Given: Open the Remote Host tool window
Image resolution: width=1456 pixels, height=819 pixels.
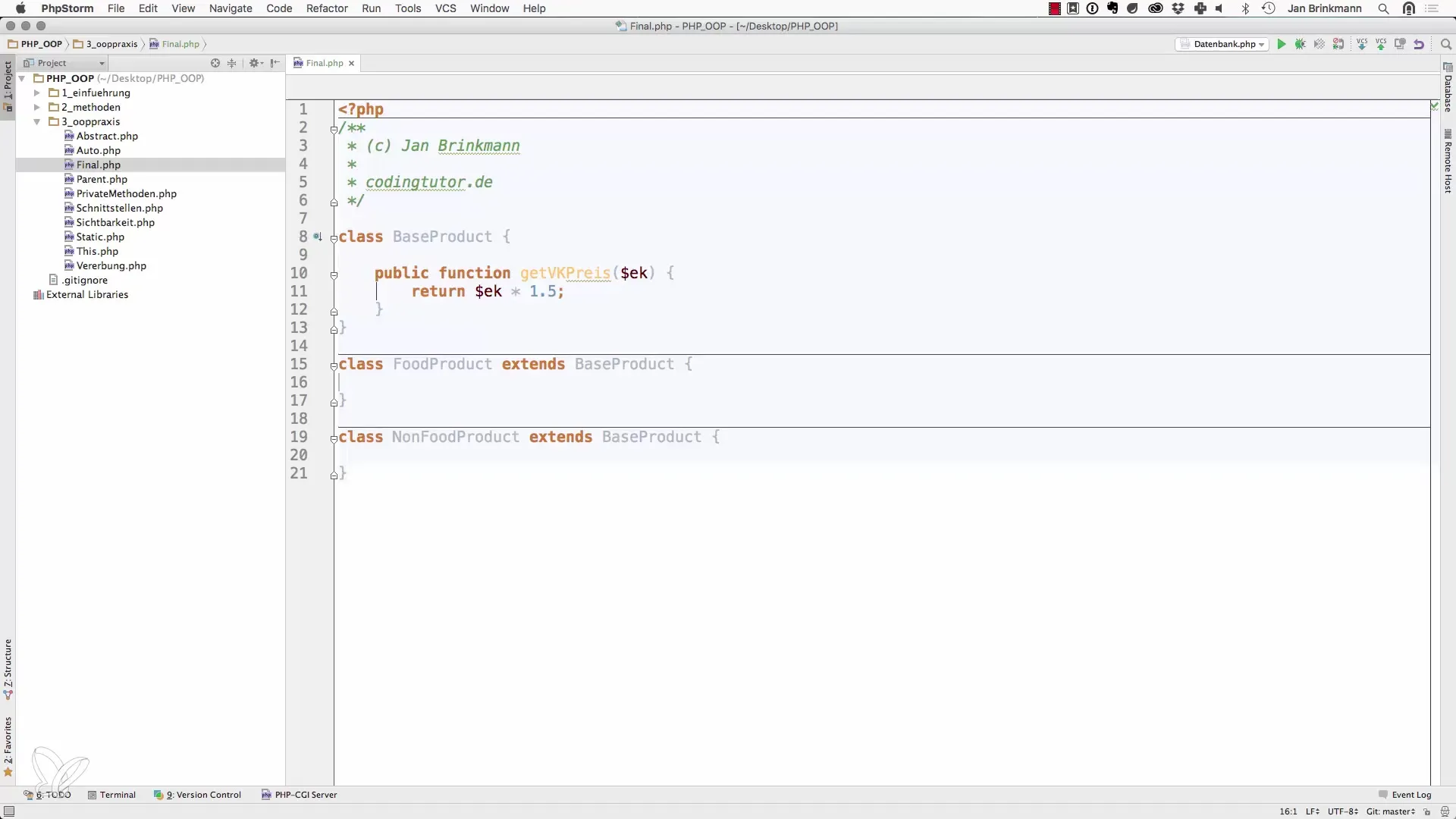Looking at the screenshot, I should pyautogui.click(x=1448, y=162).
